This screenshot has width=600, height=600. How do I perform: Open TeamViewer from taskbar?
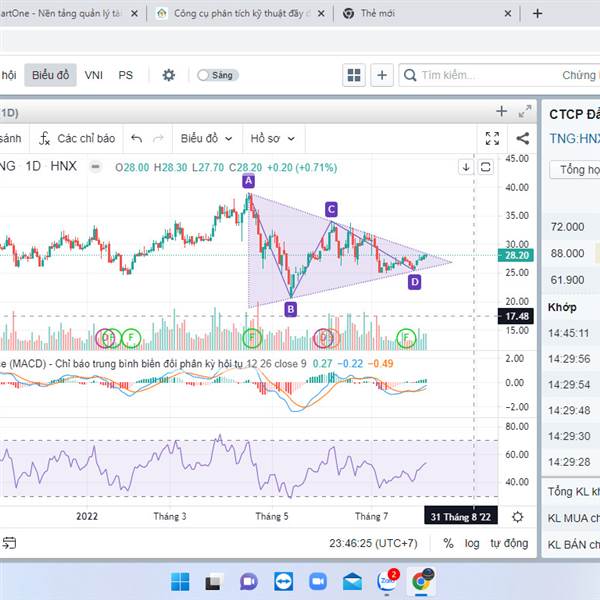[x=284, y=582]
